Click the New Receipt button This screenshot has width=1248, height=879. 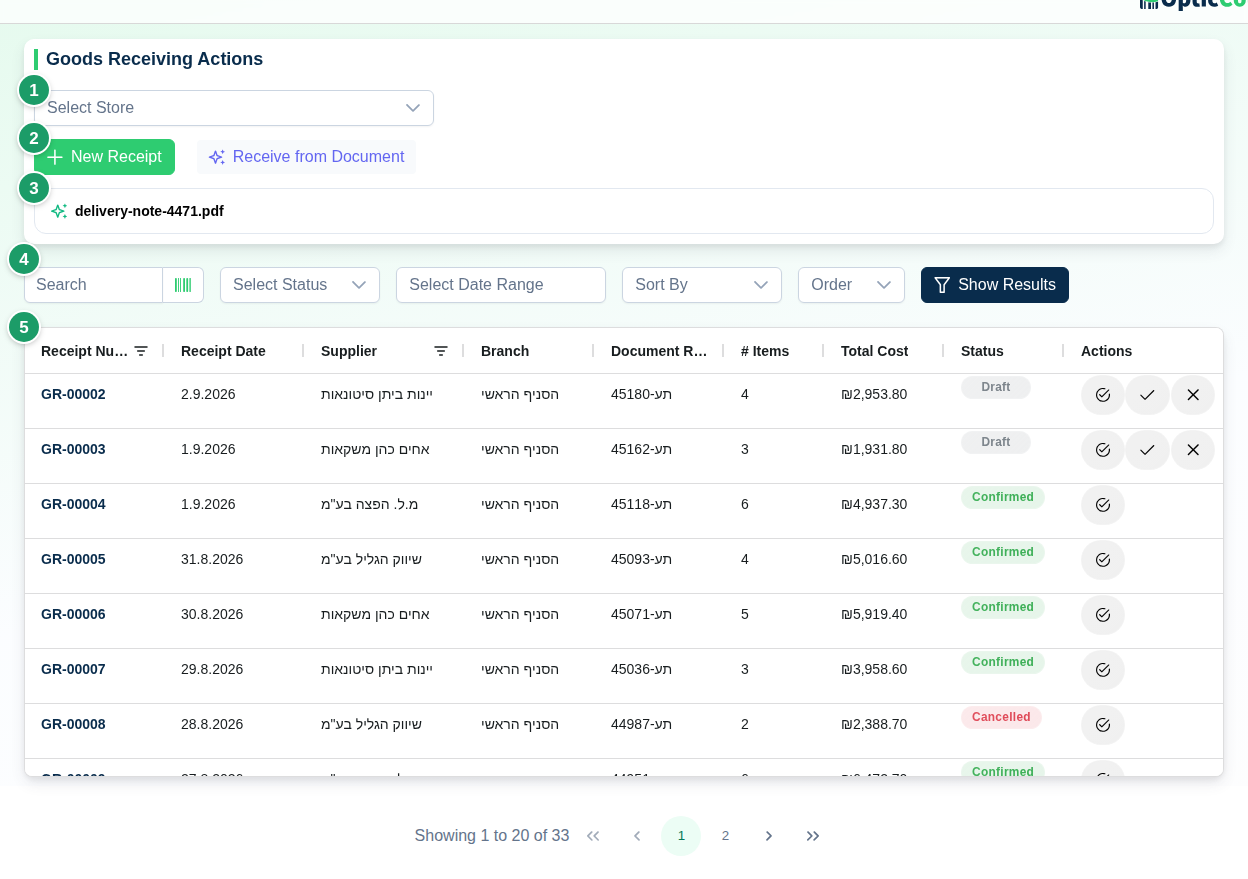pos(104,157)
